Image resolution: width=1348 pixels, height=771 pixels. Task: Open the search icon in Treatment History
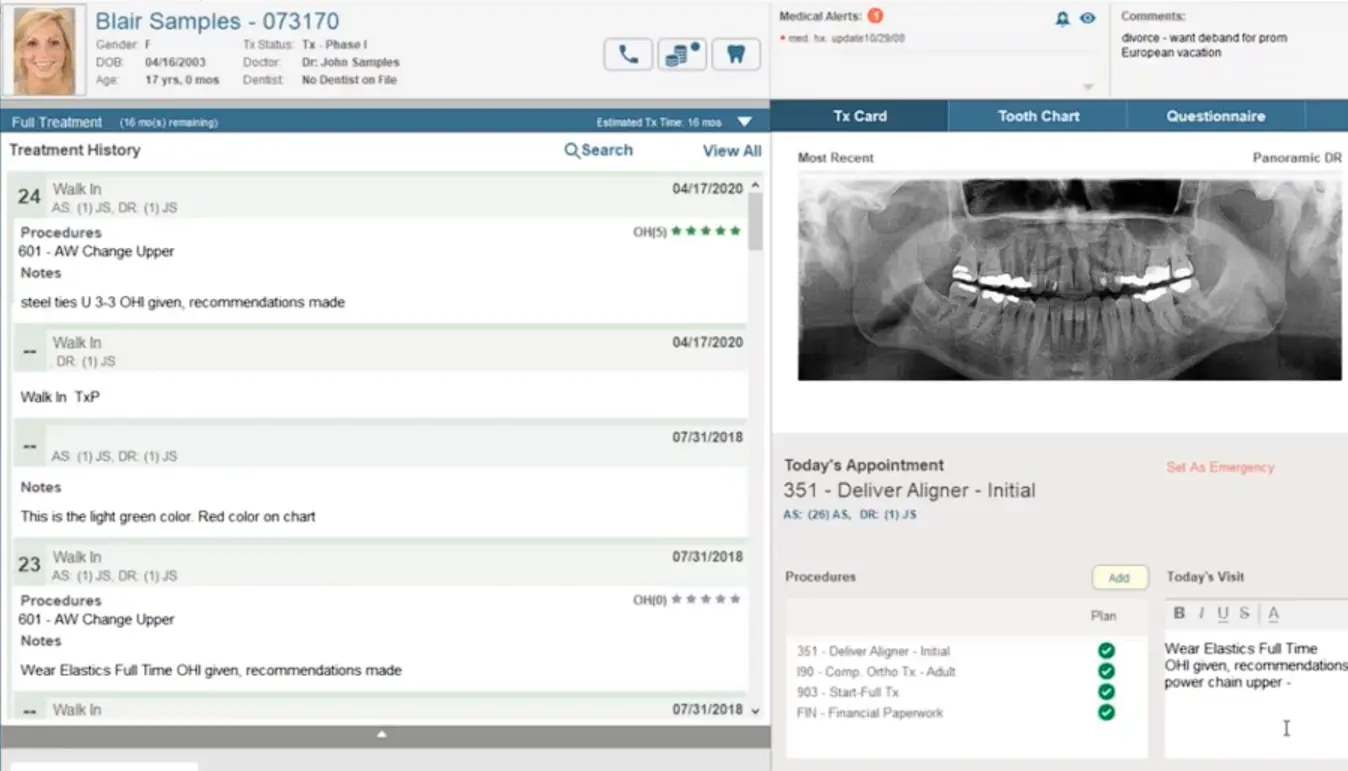571,150
